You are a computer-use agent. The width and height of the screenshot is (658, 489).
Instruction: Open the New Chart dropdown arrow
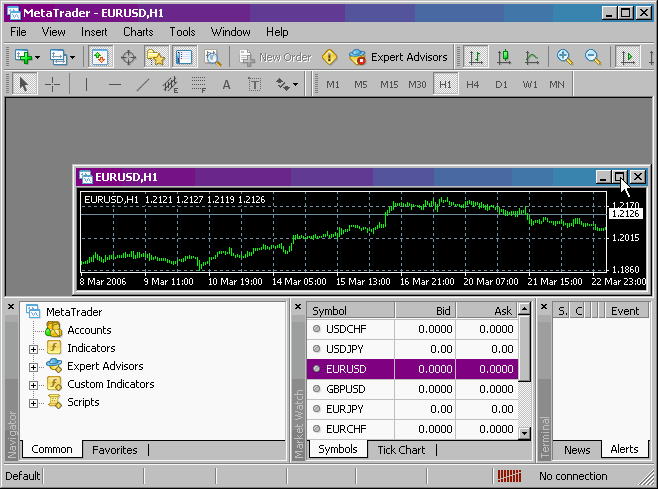37,57
